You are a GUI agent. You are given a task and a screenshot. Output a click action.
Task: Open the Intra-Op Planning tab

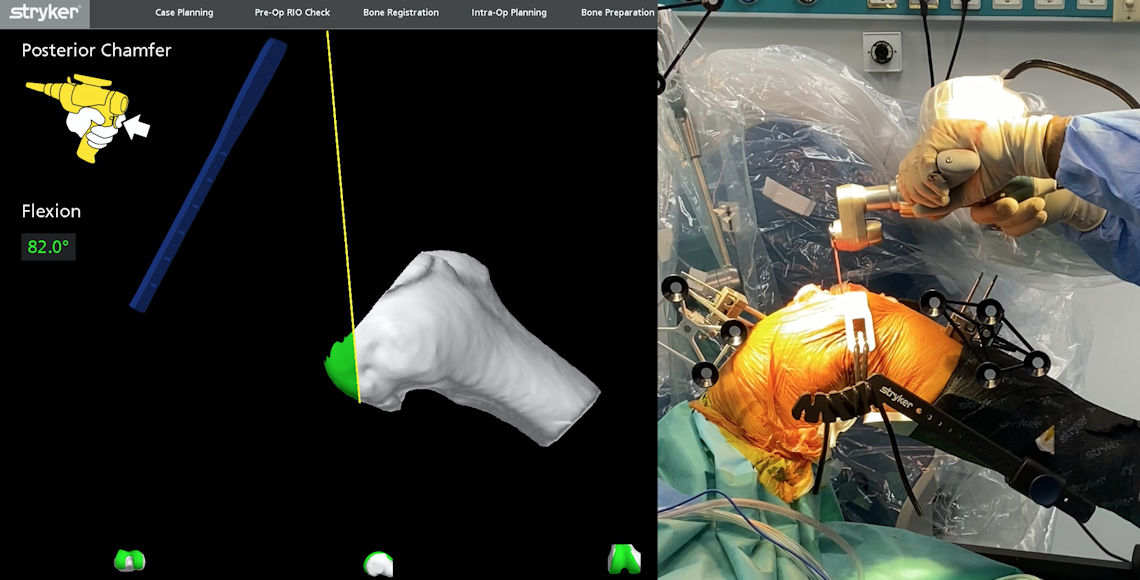508,13
